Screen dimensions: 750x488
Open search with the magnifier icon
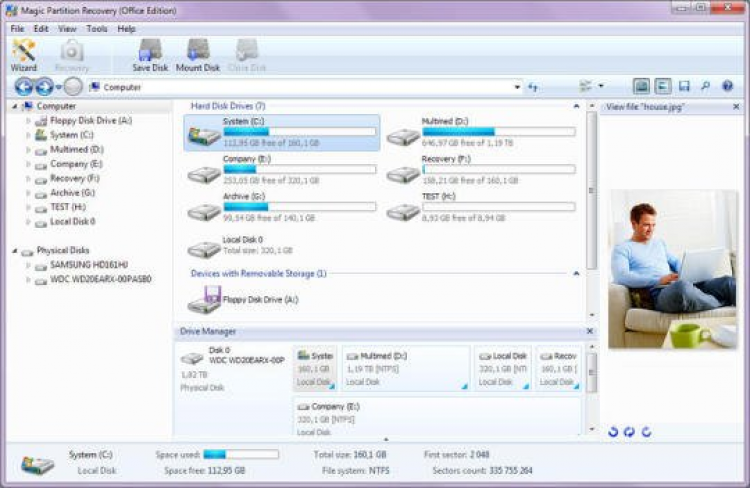706,86
